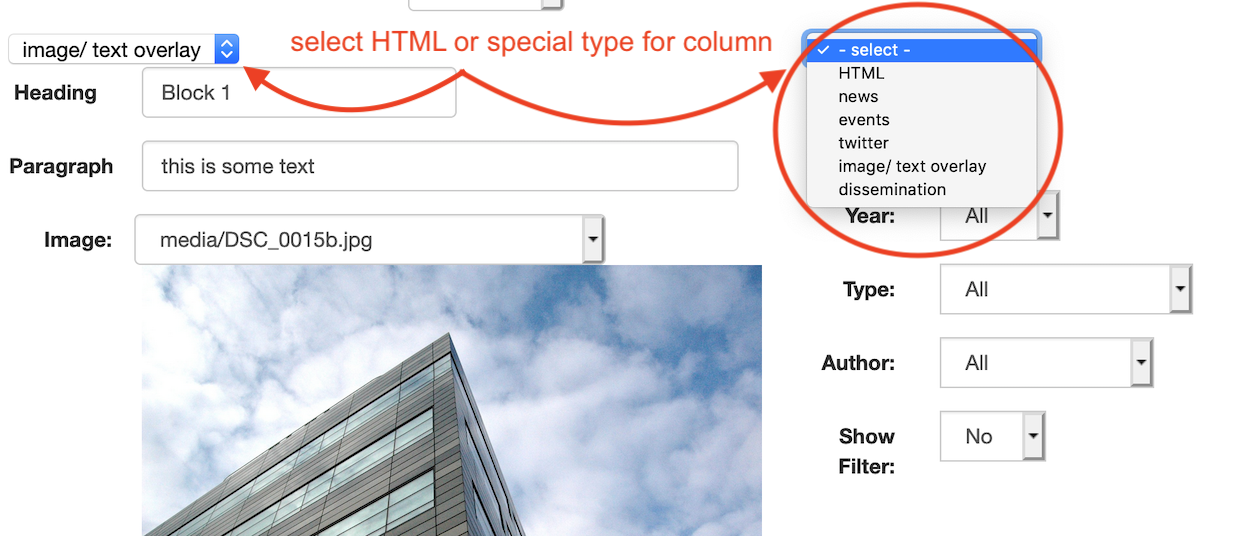Select HTML from the open type list
The image size is (1248, 536).
coord(861,73)
